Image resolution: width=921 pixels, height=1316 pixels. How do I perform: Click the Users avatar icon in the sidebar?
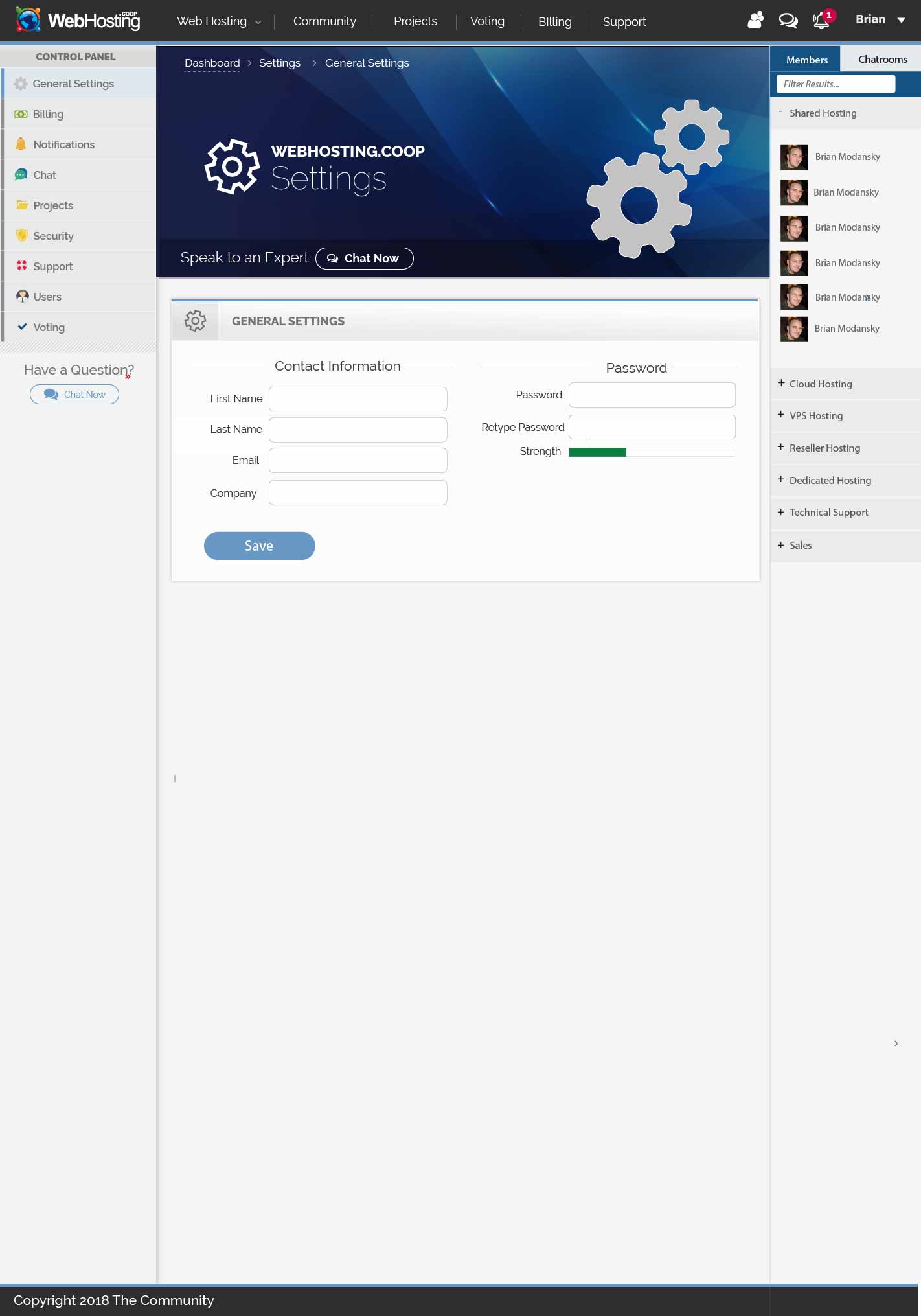23,296
